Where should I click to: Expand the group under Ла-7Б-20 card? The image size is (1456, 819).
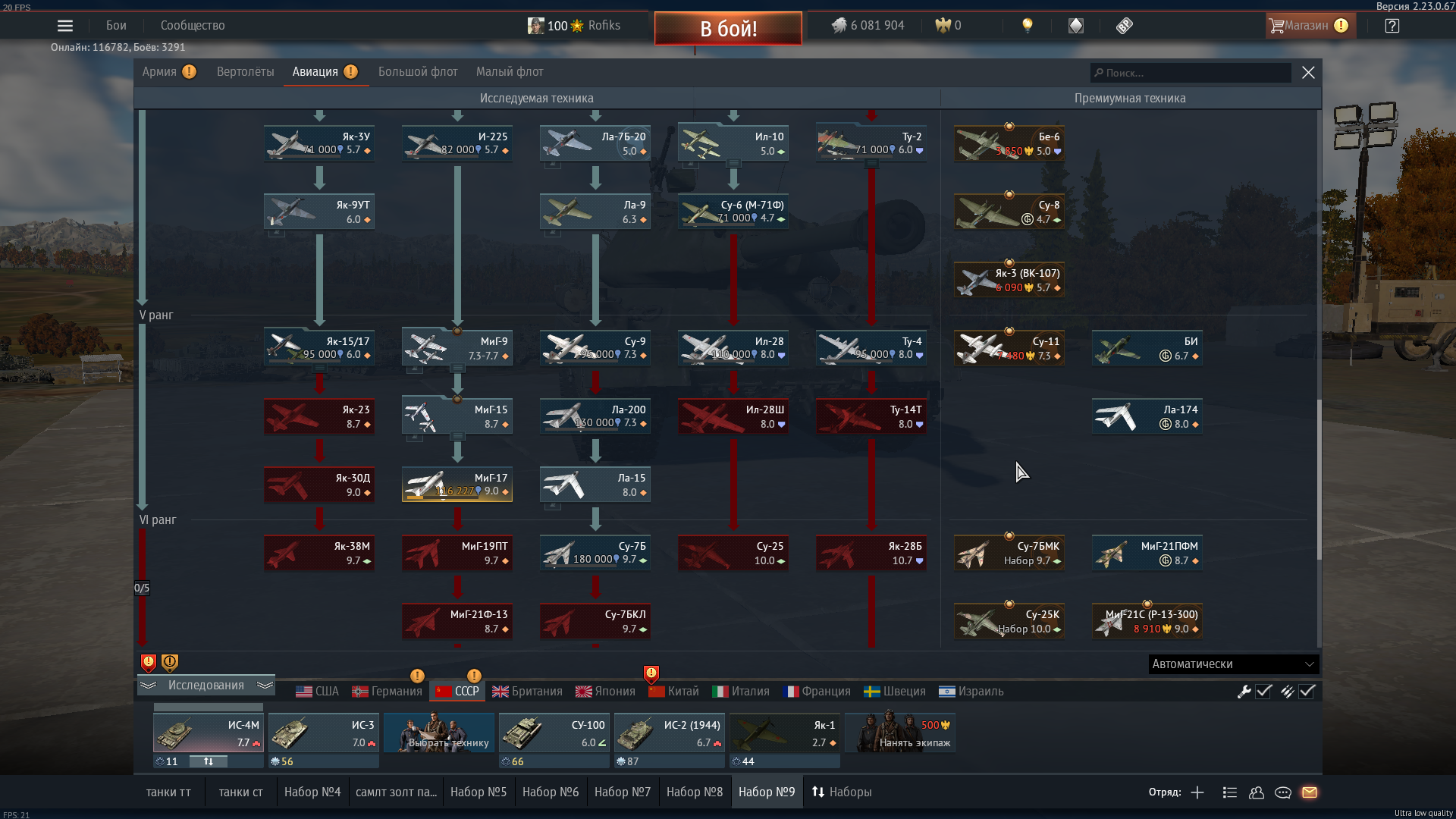point(552,165)
